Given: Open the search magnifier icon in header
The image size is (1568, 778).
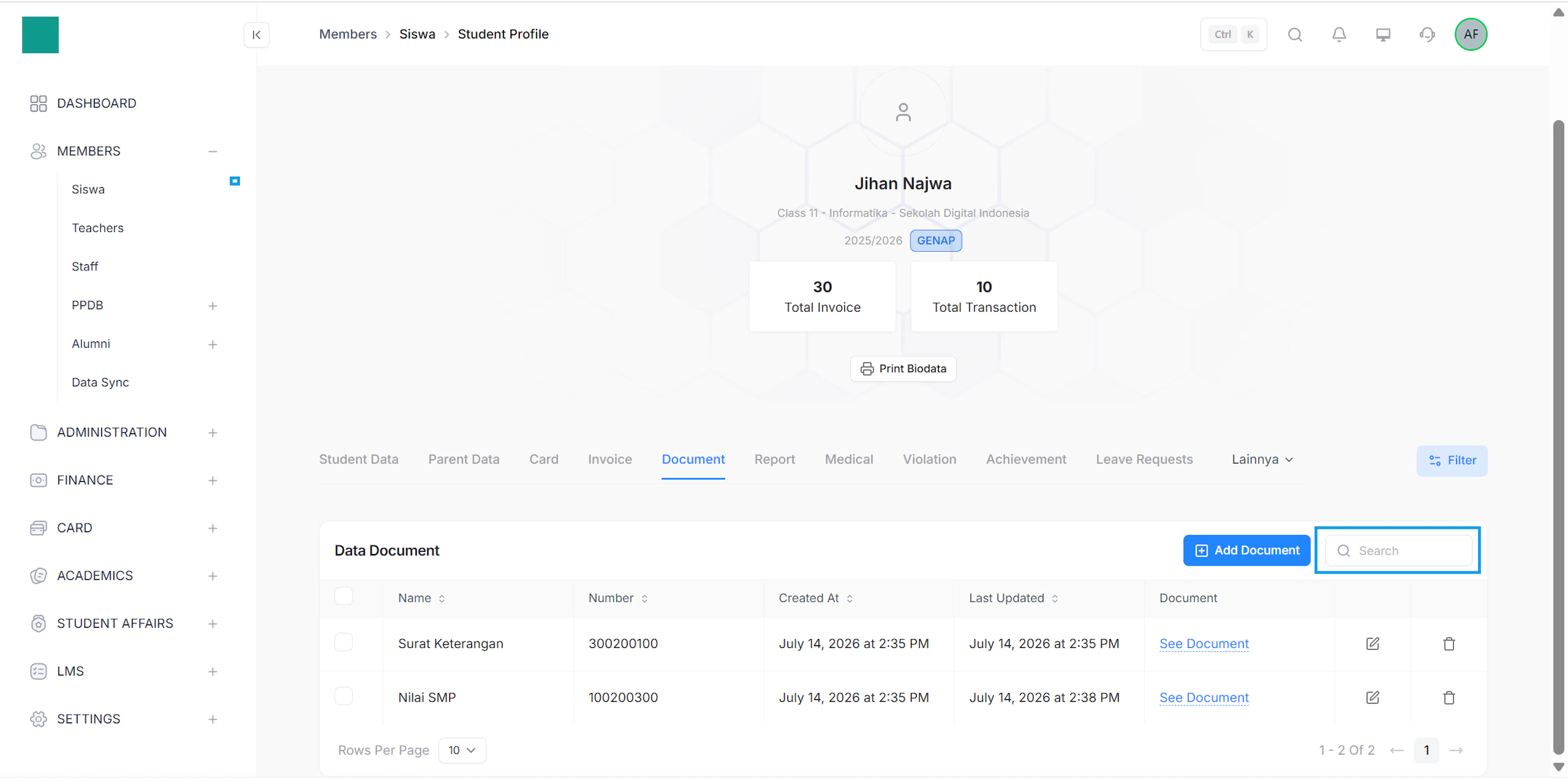Looking at the screenshot, I should pyautogui.click(x=1295, y=35).
